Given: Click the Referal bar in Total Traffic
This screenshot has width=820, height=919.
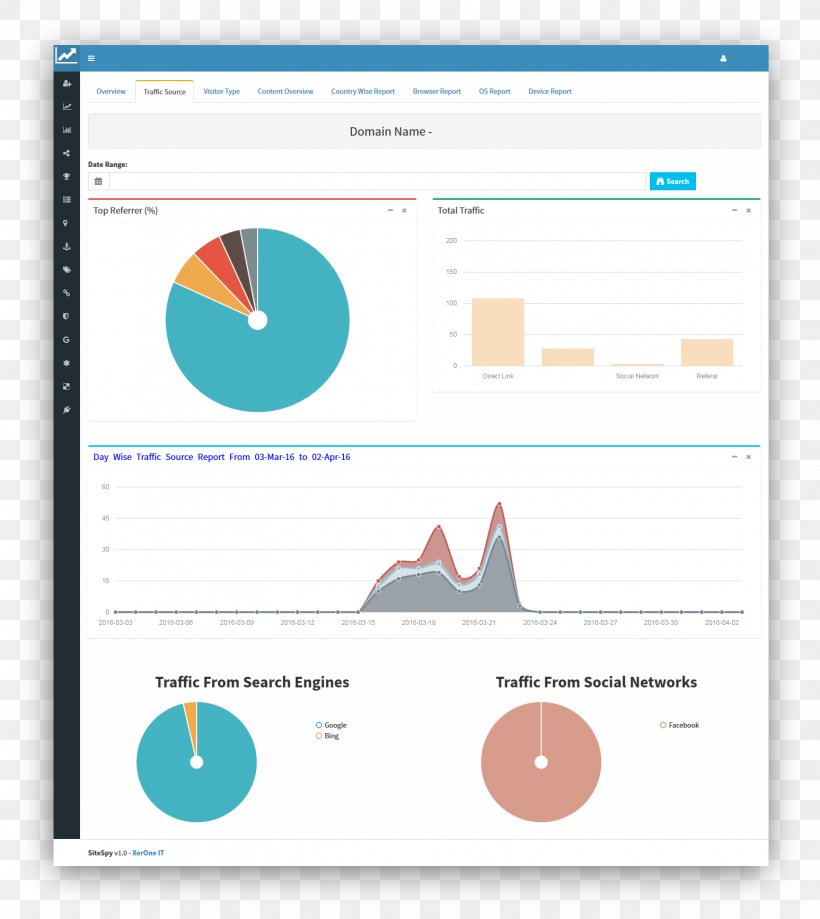Looking at the screenshot, I should pos(707,352).
